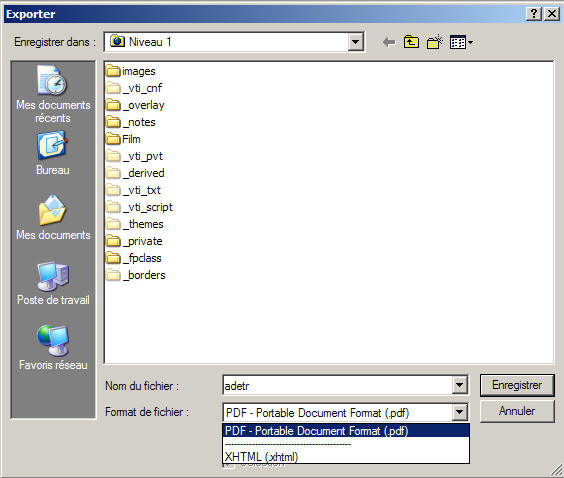Screen dimensions: 564x478
Task: Go up one folder level
Action: pyautogui.click(x=411, y=42)
